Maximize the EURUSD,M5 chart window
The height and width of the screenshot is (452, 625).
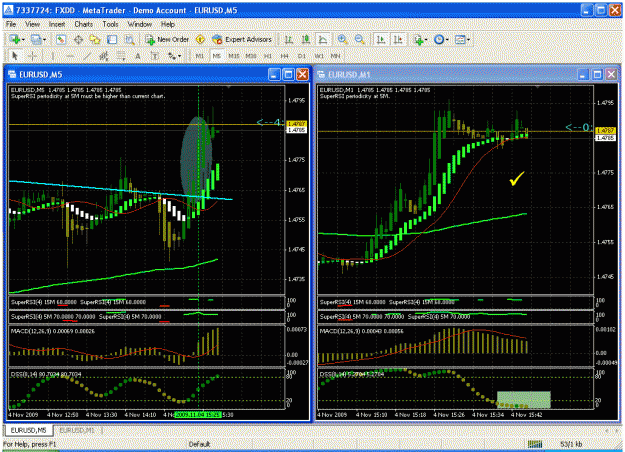[x=289, y=75]
